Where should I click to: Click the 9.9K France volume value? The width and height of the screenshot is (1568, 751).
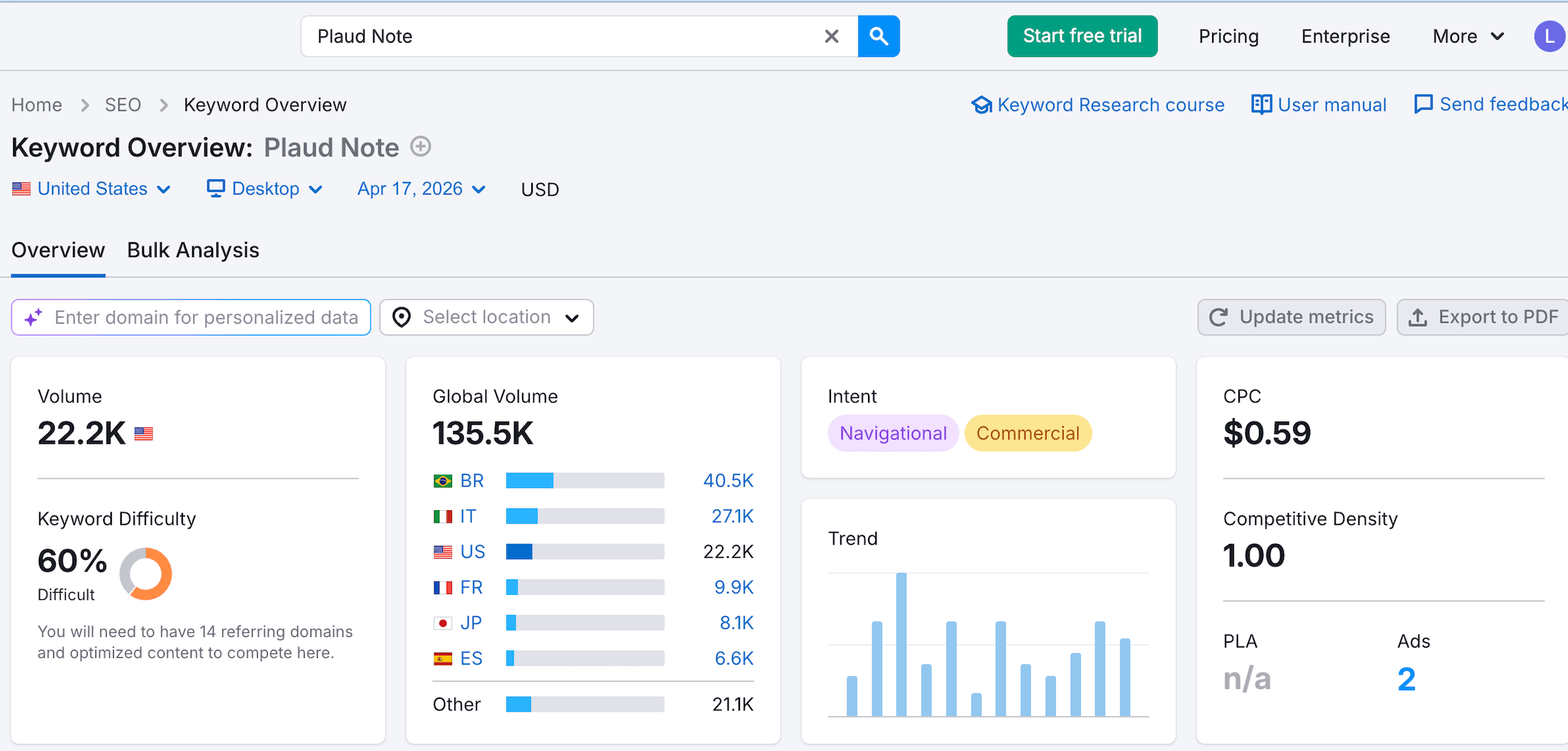(x=734, y=588)
